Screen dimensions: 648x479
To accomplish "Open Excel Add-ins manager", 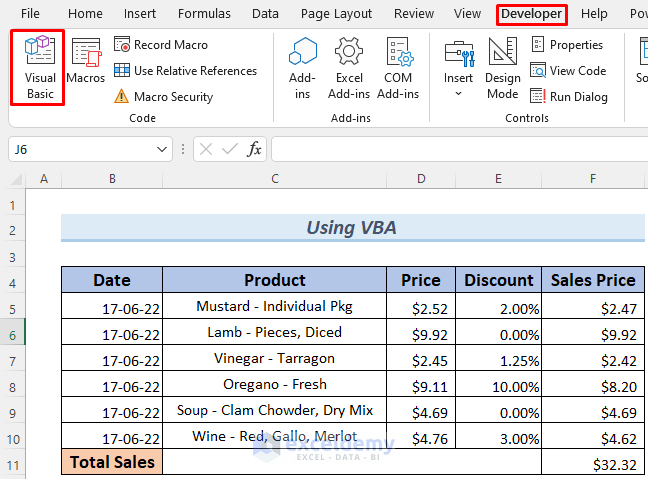I will (349, 68).
